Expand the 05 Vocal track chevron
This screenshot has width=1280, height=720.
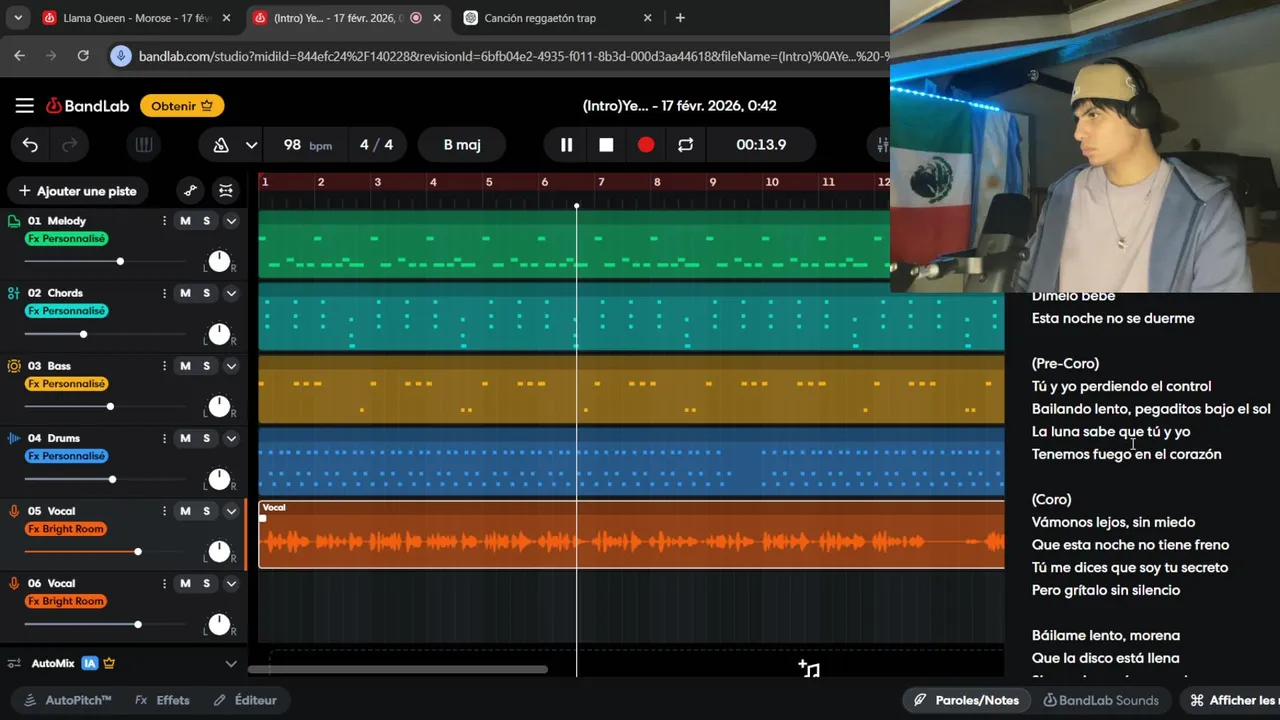(231, 511)
